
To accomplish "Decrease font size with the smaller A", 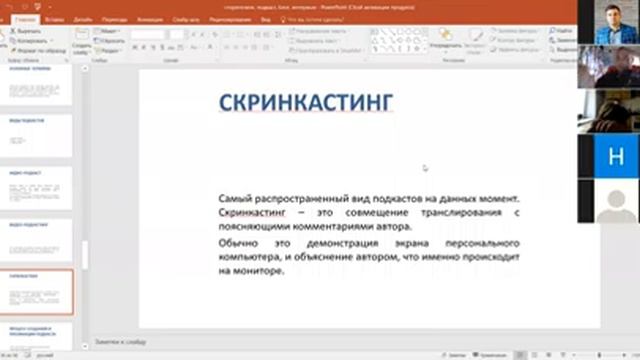I will pos(202,36).
